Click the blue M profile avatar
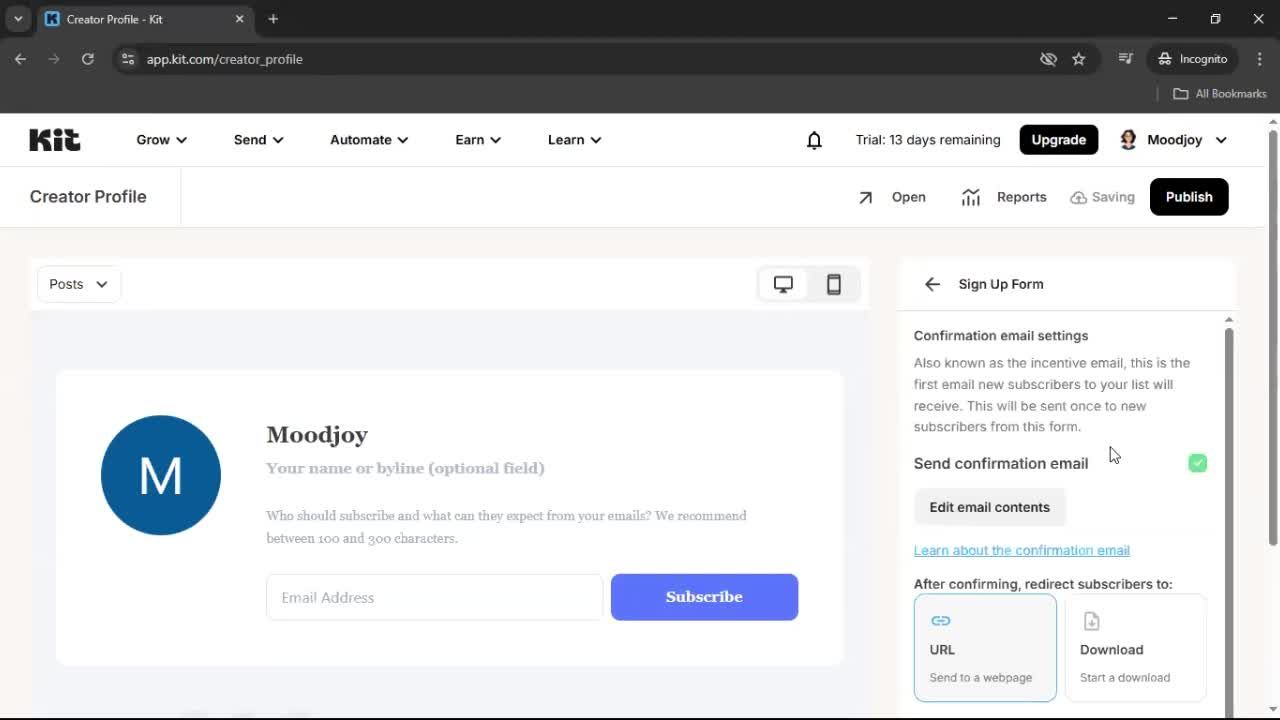1280x720 pixels. click(x=161, y=475)
